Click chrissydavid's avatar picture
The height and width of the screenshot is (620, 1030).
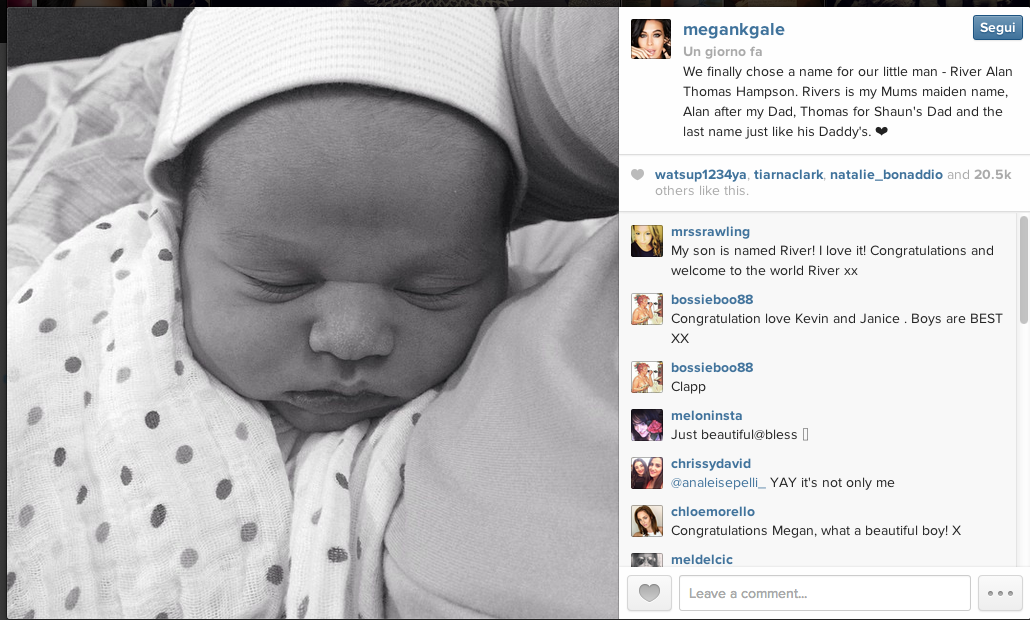(647, 473)
